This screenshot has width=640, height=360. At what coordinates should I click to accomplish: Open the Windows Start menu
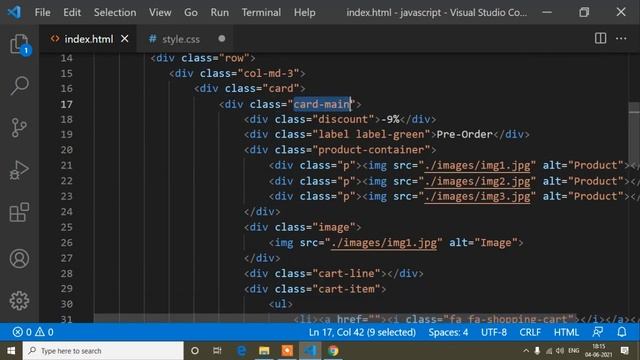click(x=11, y=351)
